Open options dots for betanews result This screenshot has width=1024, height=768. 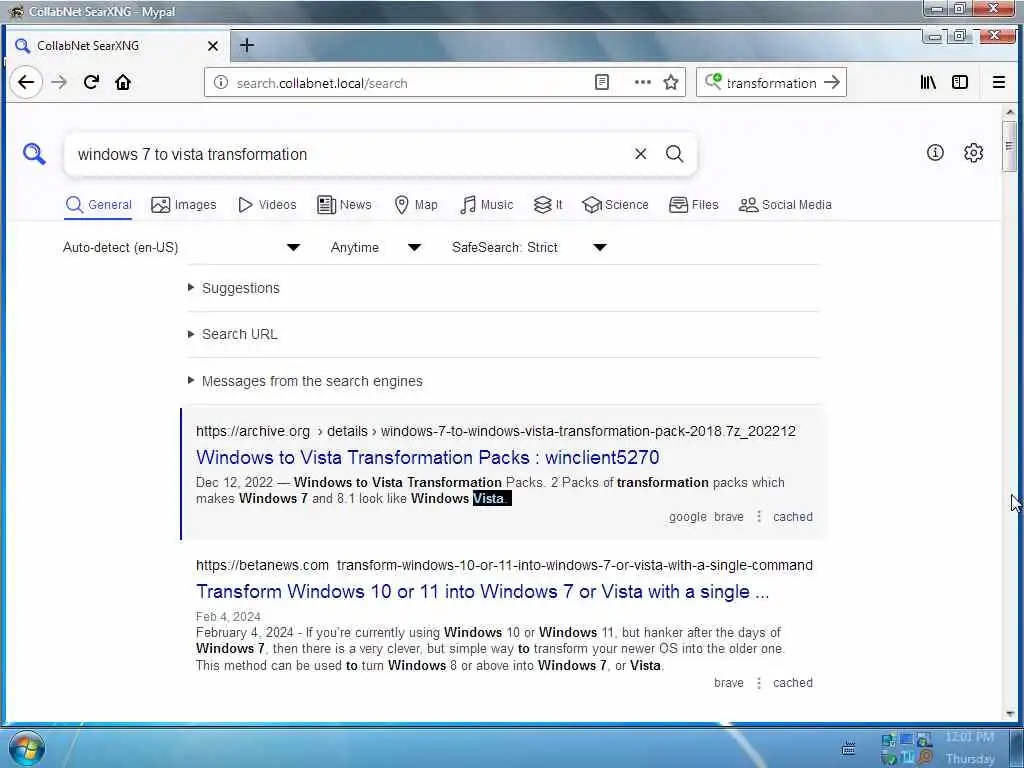759,682
